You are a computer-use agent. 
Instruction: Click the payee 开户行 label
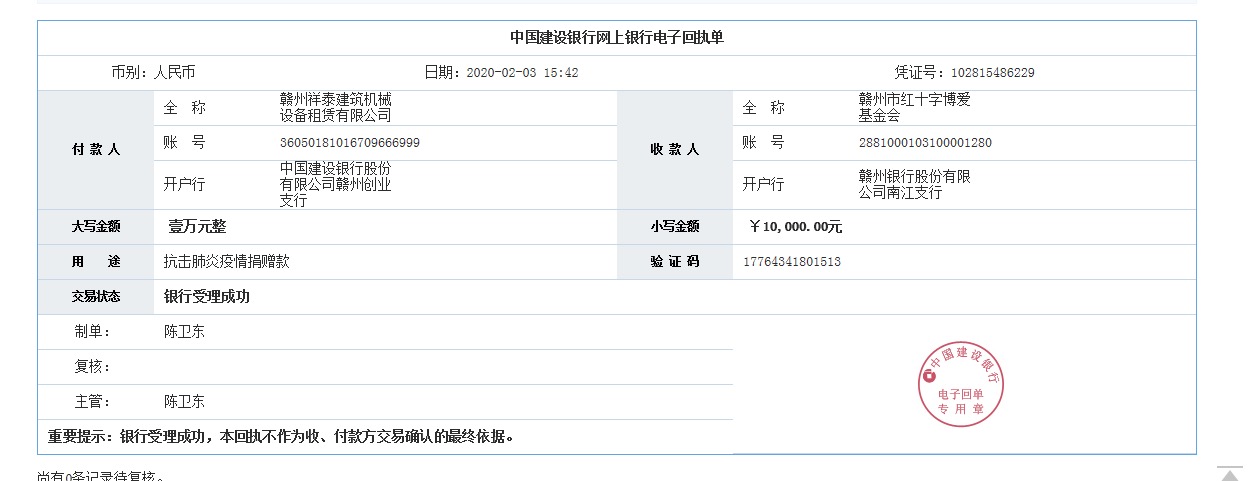763,184
